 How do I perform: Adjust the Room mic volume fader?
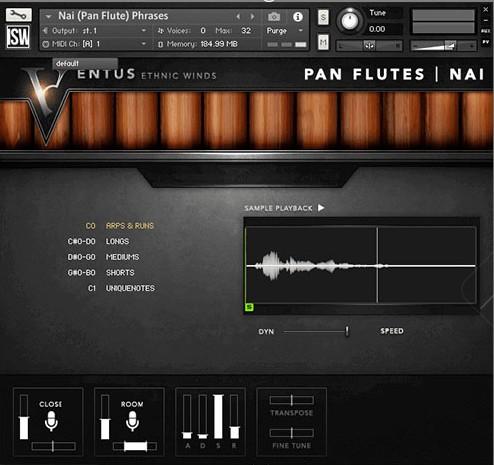(105, 417)
